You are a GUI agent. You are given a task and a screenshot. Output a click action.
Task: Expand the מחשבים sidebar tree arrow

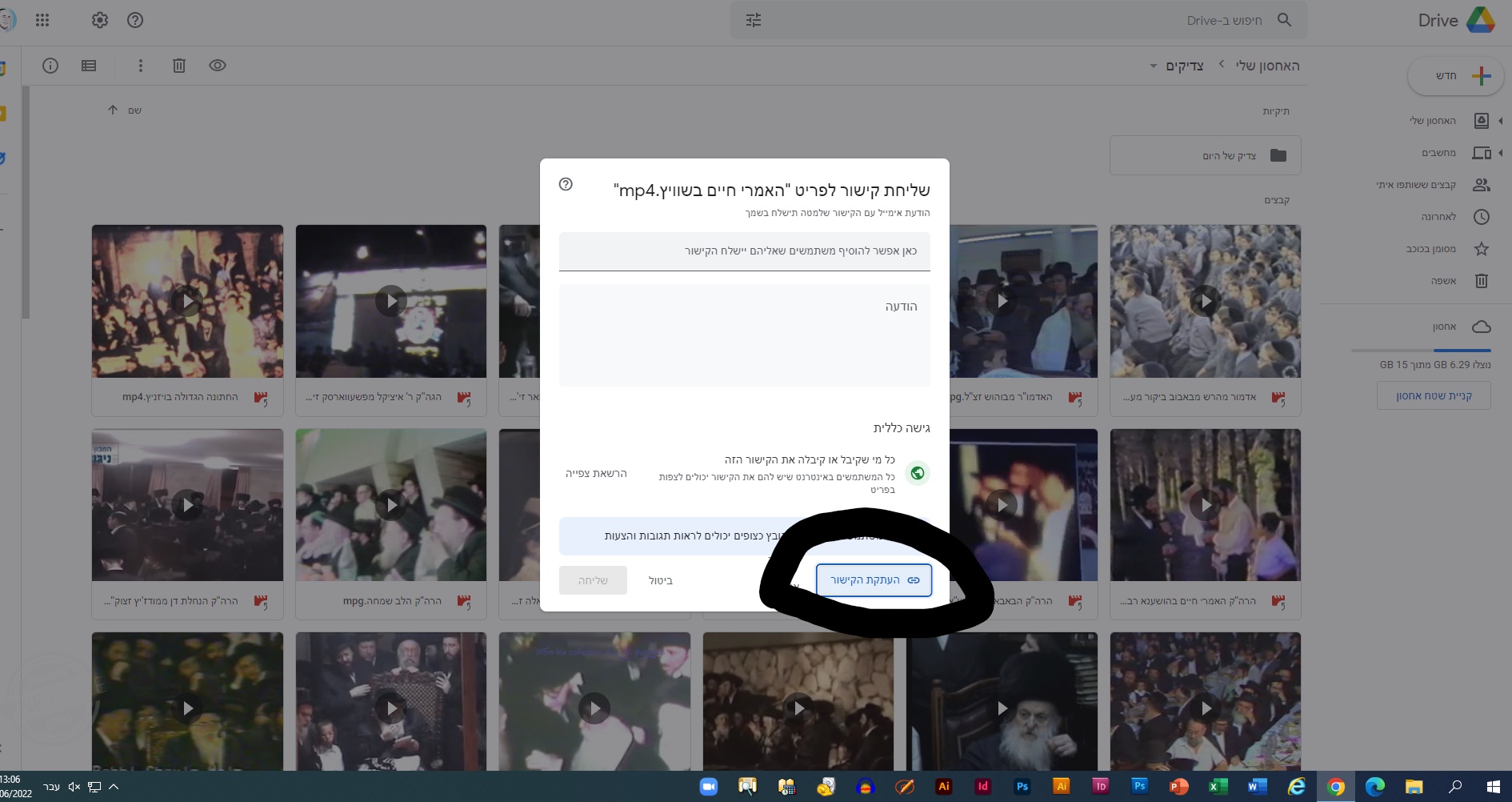click(x=1501, y=153)
